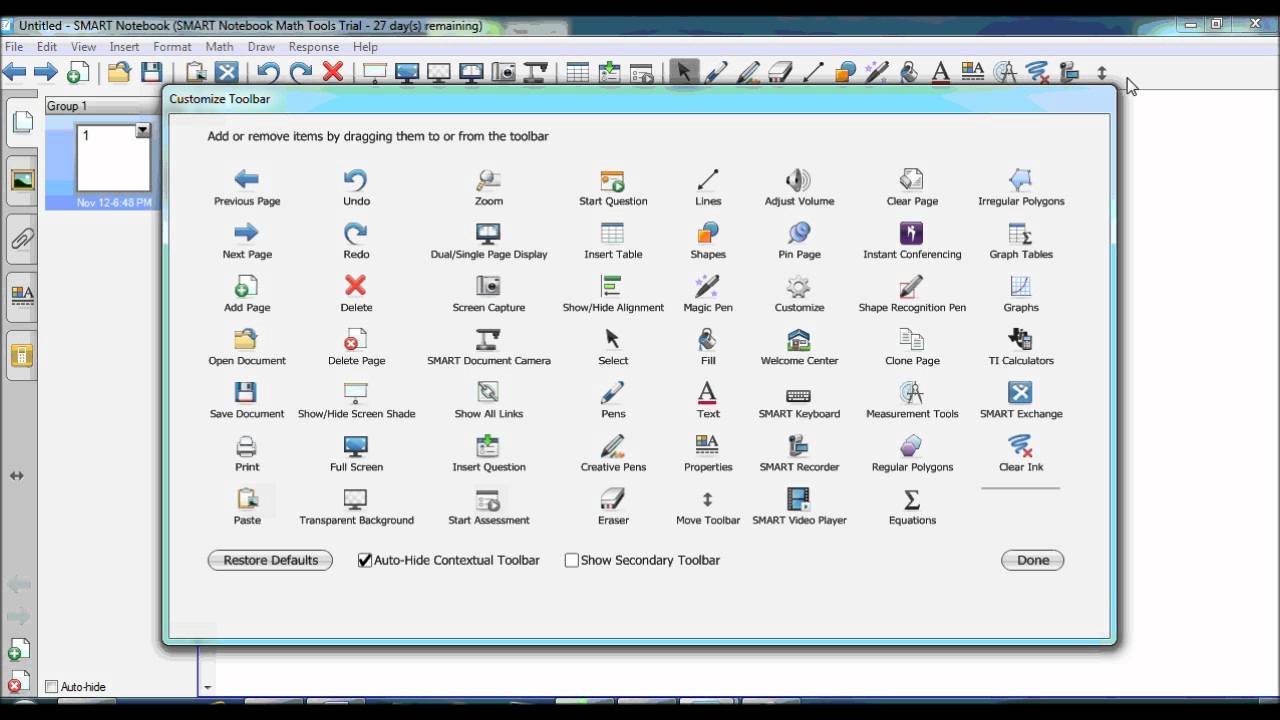This screenshot has width=1280, height=720.
Task: Click the Transparent Background icon
Action: pyautogui.click(x=356, y=498)
